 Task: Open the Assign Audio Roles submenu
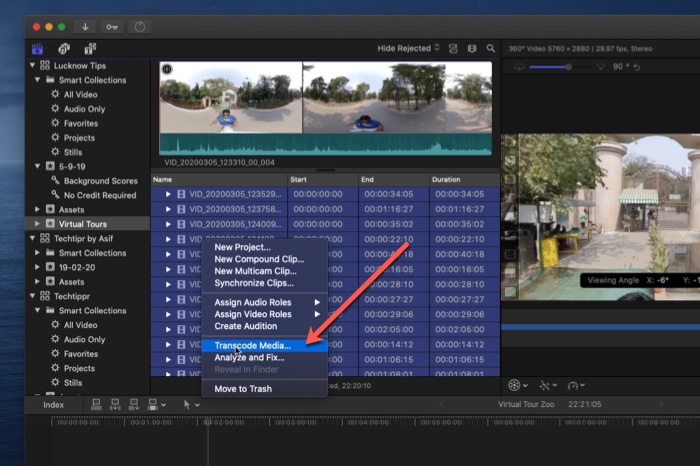[265, 302]
